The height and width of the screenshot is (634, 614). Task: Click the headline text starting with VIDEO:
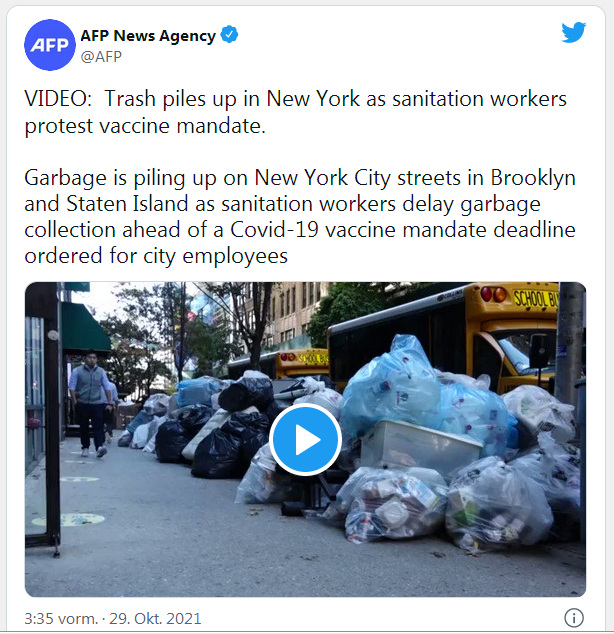[x=295, y=112]
